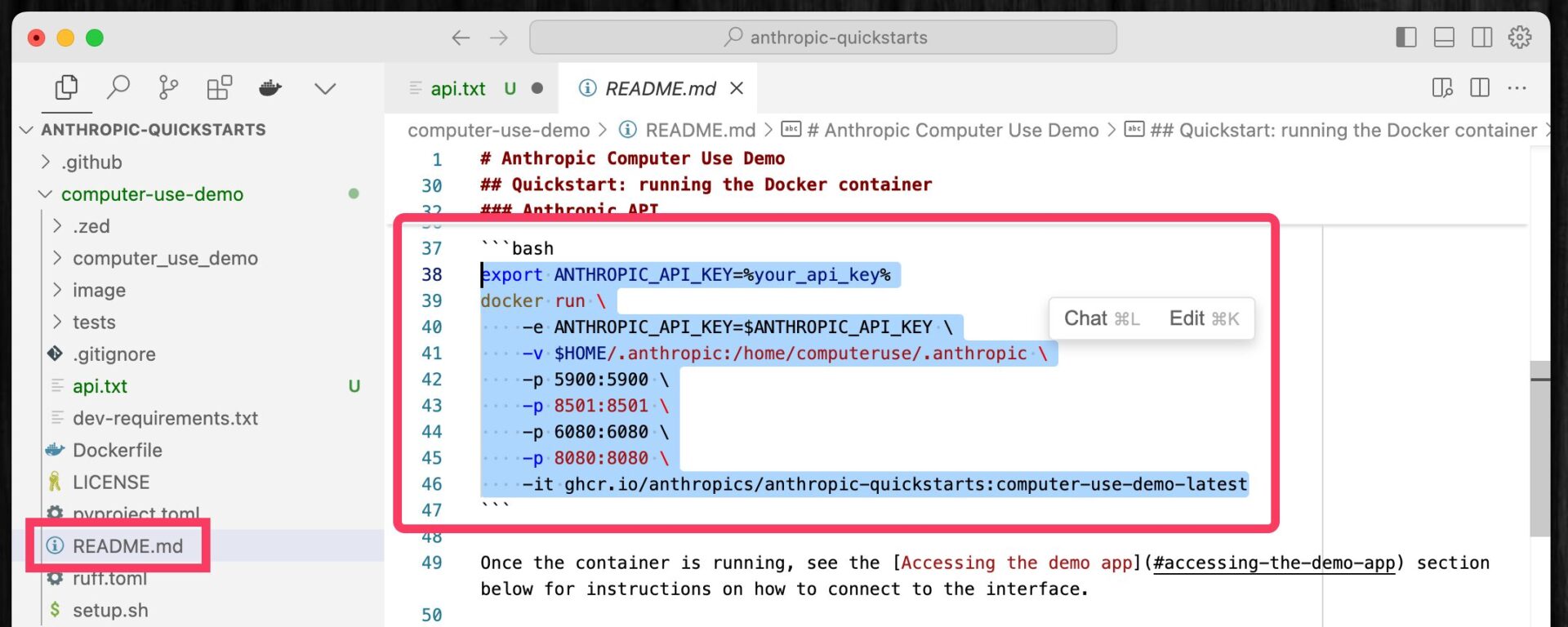Image resolution: width=1568 pixels, height=627 pixels.
Task: Click the anthropic-quickstarts search field
Action: point(823,38)
